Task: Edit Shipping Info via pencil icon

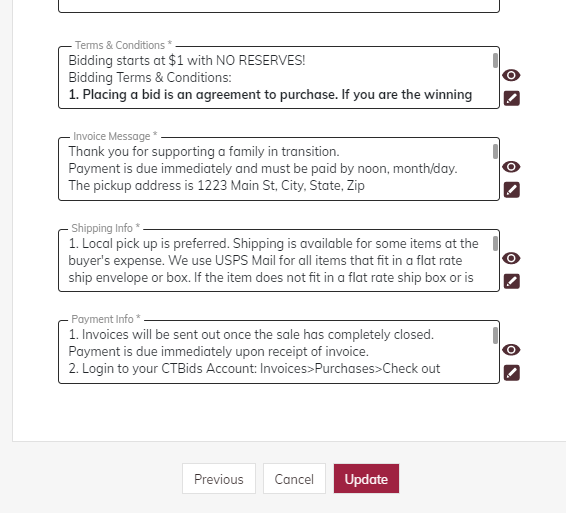Action: (x=512, y=281)
